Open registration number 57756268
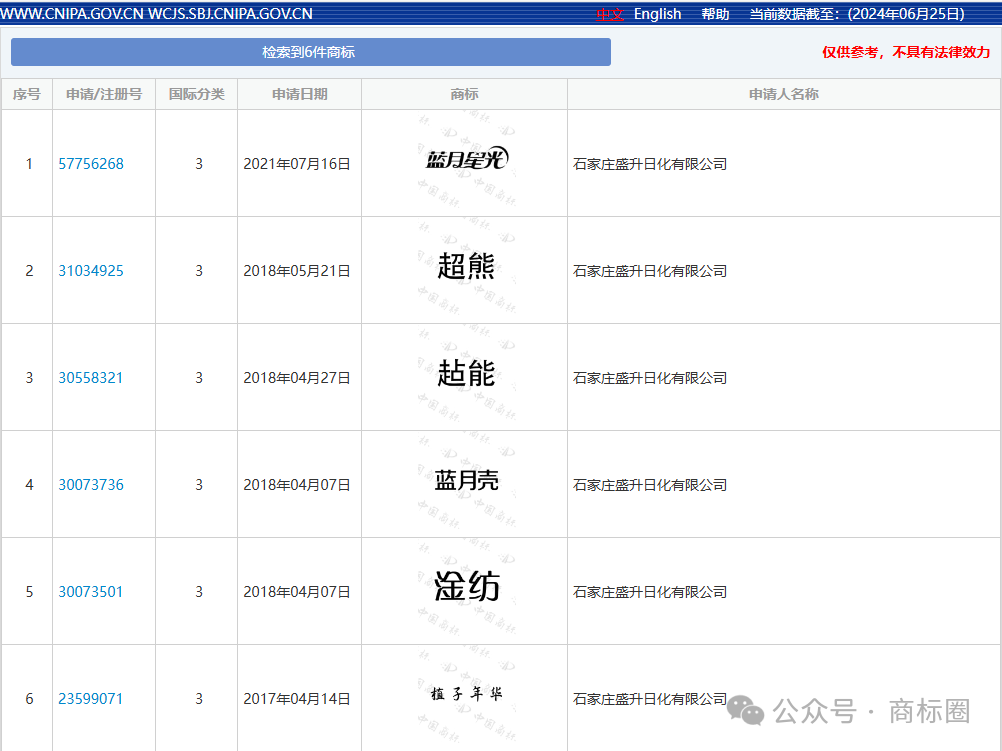Screen dimensions: 1002x751 tap(91, 164)
